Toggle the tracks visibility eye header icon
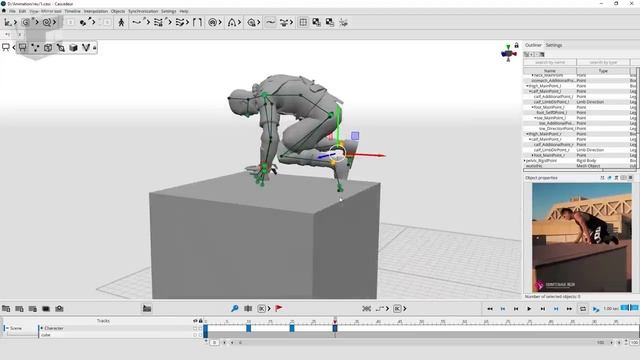640x360 pixels. pyautogui.click(x=195, y=321)
